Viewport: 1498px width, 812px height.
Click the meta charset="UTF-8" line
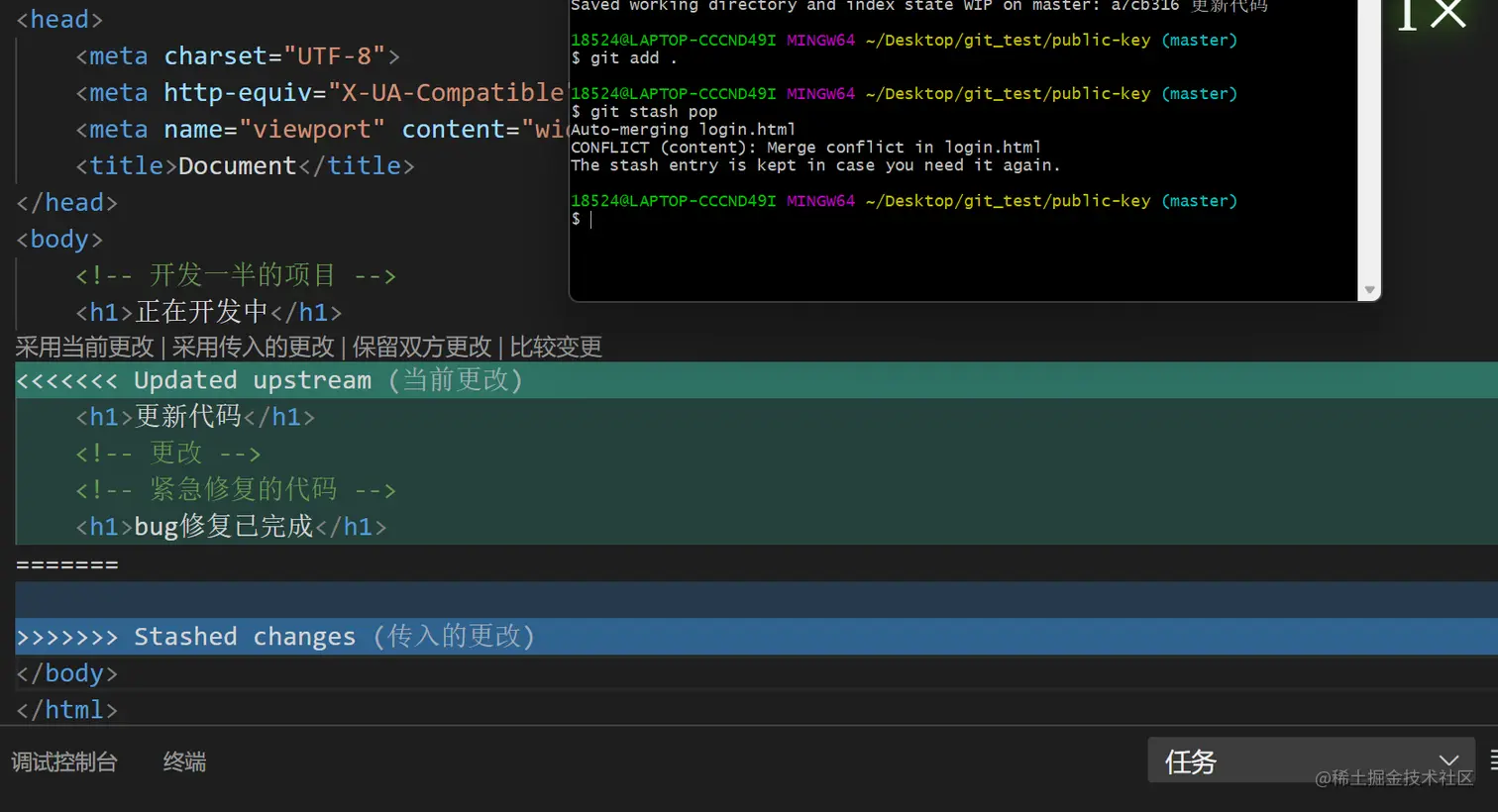click(x=238, y=55)
